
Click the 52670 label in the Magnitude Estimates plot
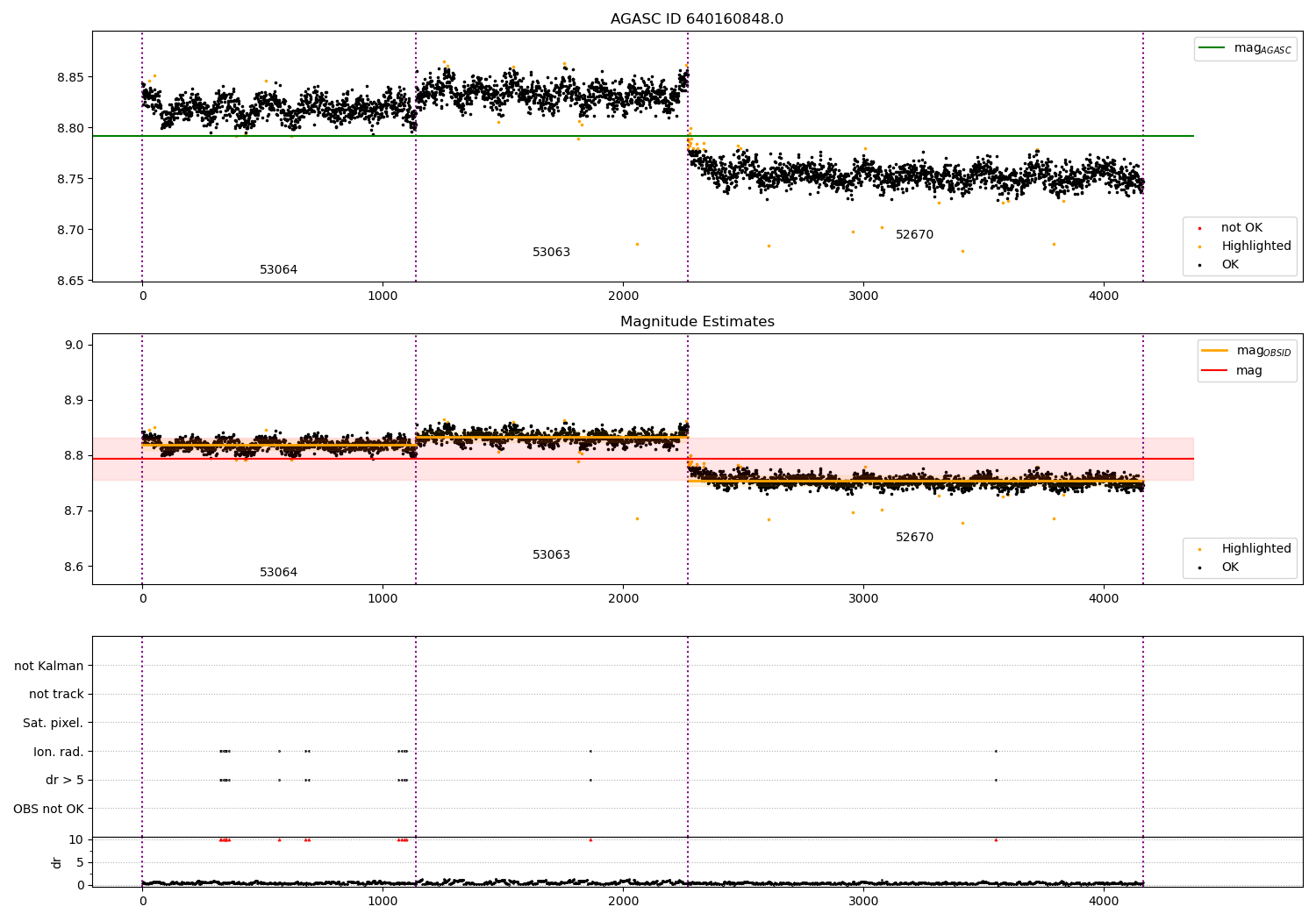(x=914, y=538)
